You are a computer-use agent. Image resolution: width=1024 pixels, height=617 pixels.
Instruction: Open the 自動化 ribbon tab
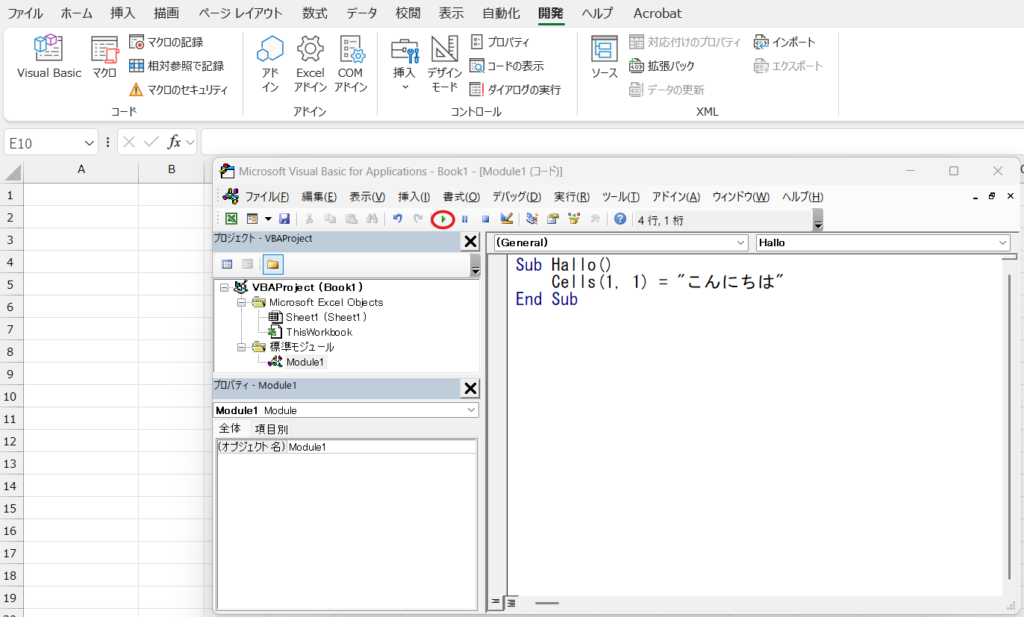pos(501,13)
